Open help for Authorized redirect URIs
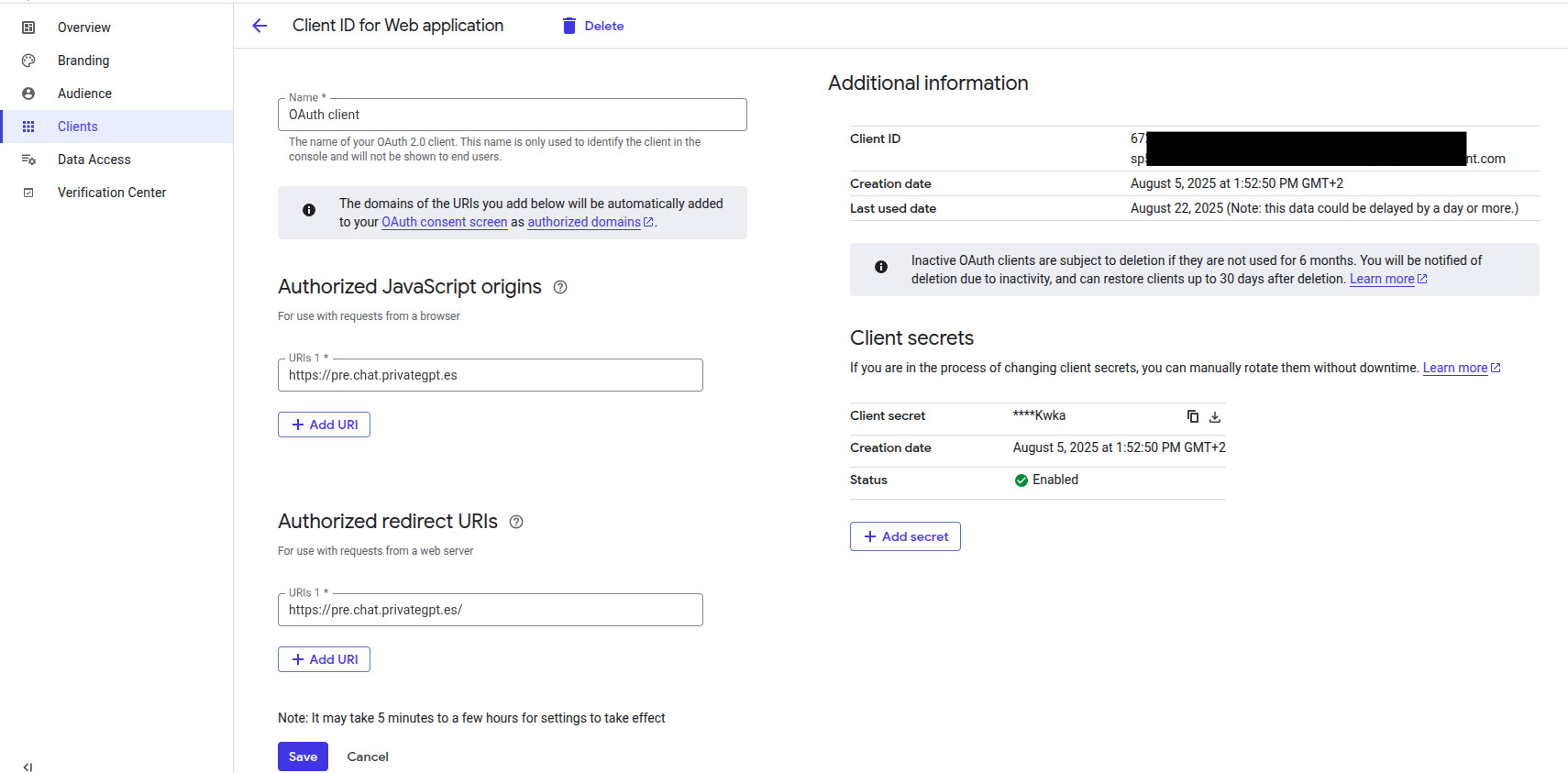Screen dimensions: 1568x773 coord(516,522)
